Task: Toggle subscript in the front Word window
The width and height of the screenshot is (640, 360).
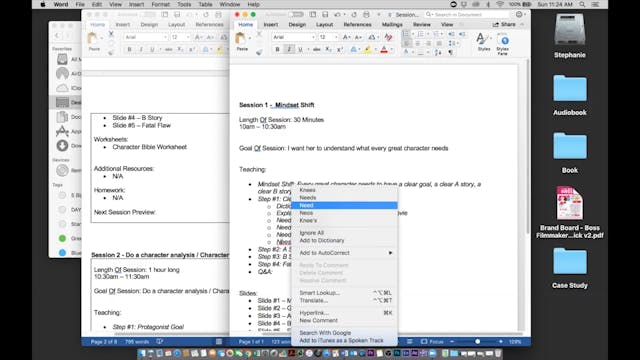Action: coord(329,49)
